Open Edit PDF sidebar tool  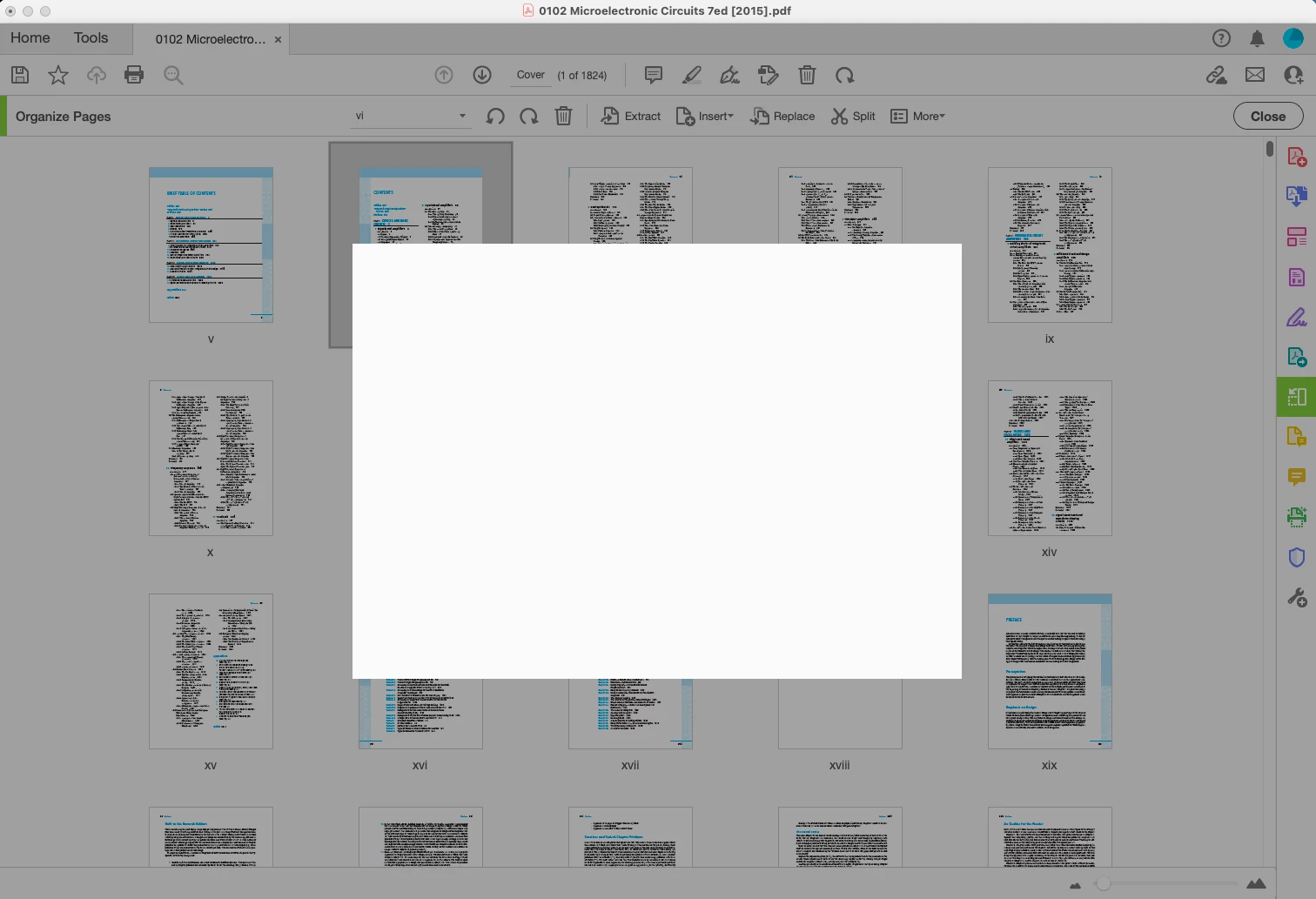1297,237
